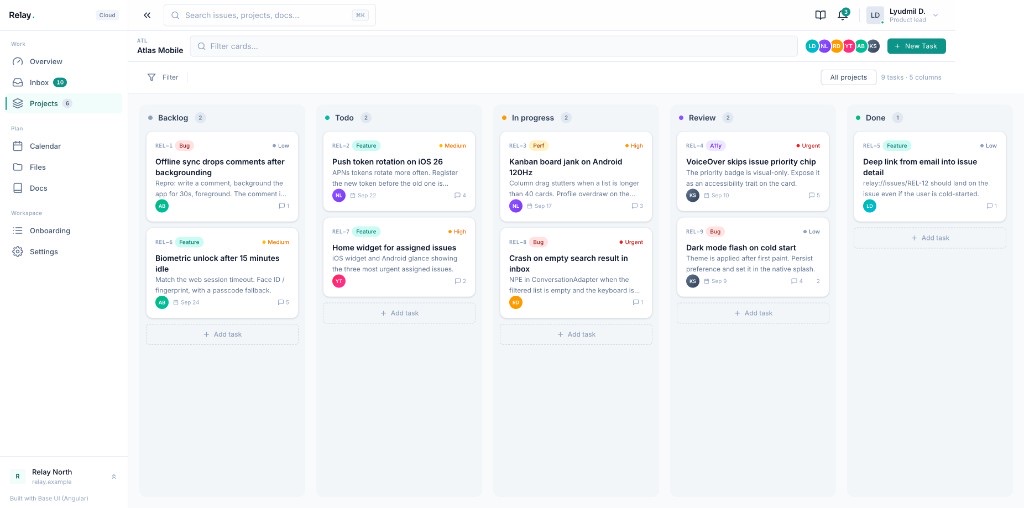Click the Deep link from email into issue detail title
The height and width of the screenshot is (508, 1024).
[920, 167]
